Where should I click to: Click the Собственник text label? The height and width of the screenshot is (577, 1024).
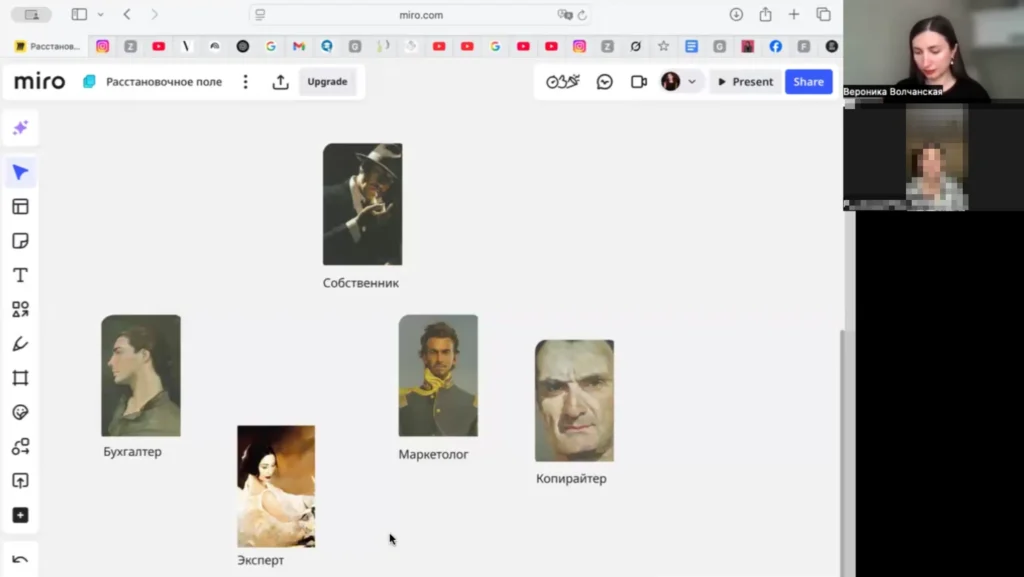coord(360,283)
